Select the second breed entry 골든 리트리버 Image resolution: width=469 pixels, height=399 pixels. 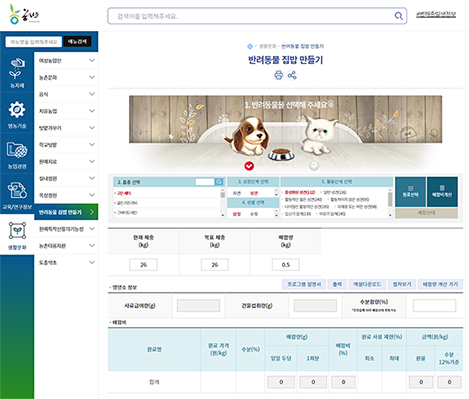127,203
